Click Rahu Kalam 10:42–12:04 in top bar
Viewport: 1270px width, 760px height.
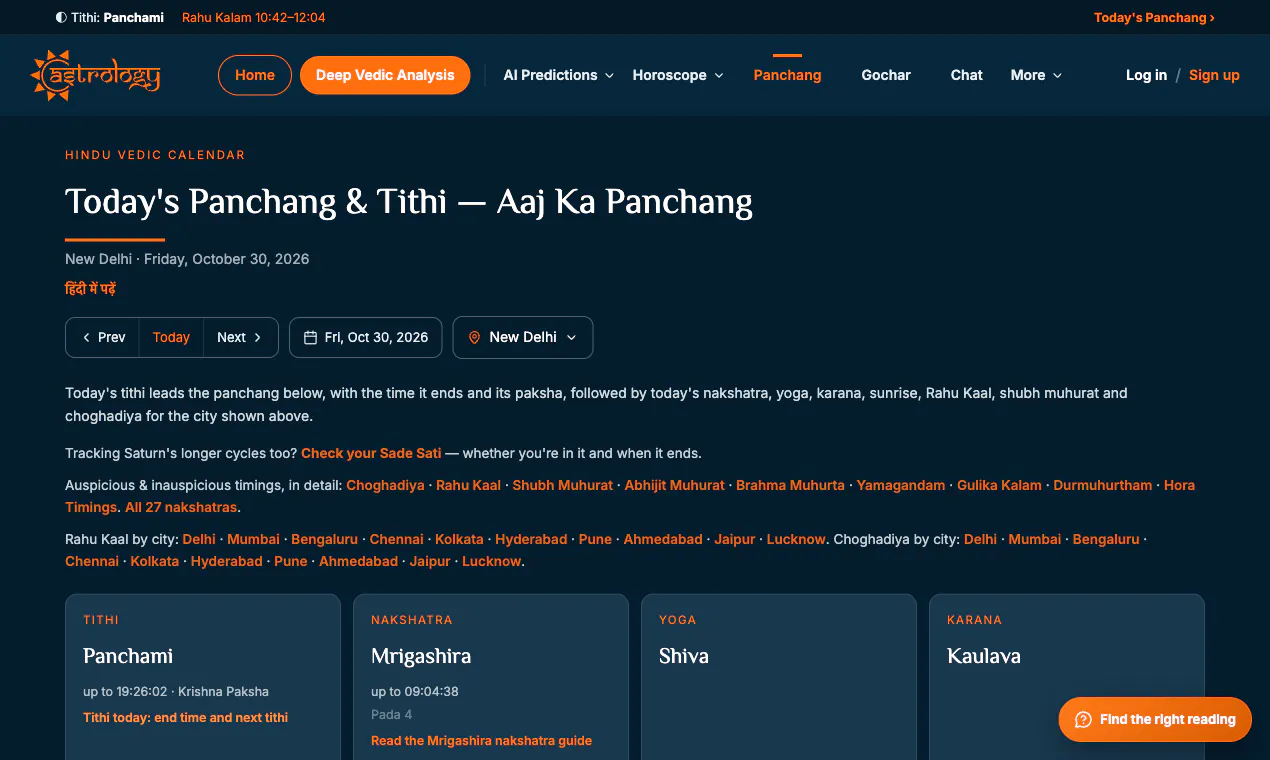[x=254, y=18]
